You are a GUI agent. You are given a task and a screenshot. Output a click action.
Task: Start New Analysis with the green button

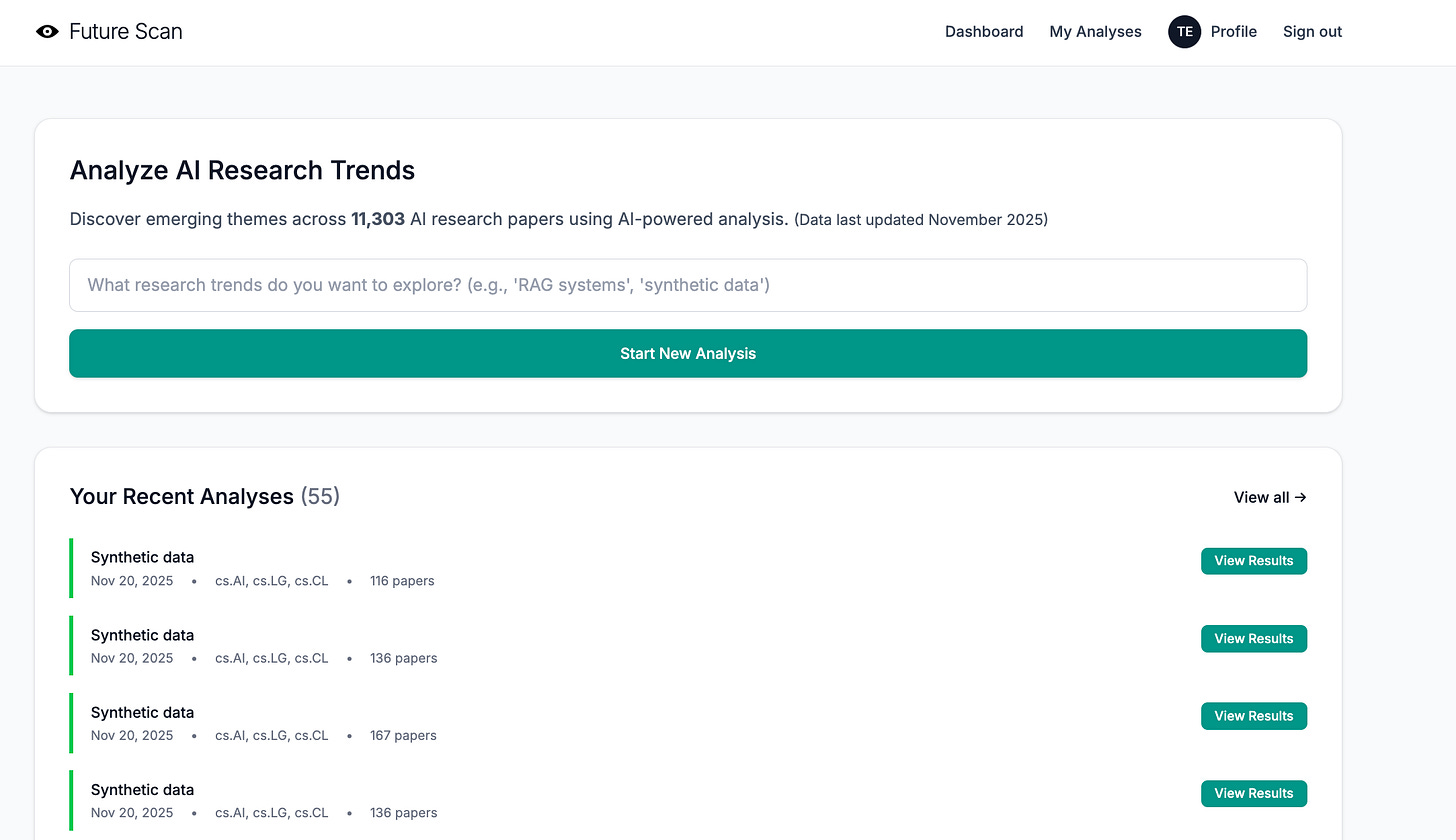[x=688, y=353]
